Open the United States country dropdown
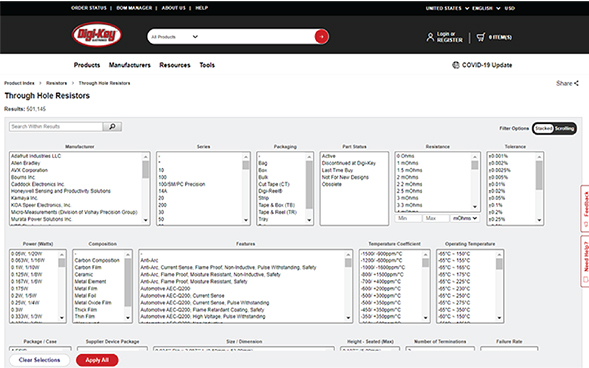Screen dimensions: 589x368 coord(447,8)
